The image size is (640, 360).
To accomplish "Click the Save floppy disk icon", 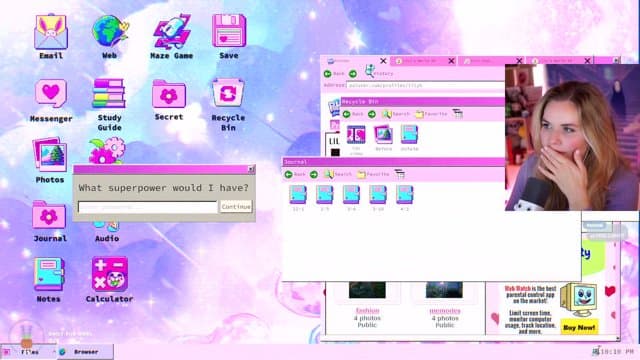I will [229, 32].
